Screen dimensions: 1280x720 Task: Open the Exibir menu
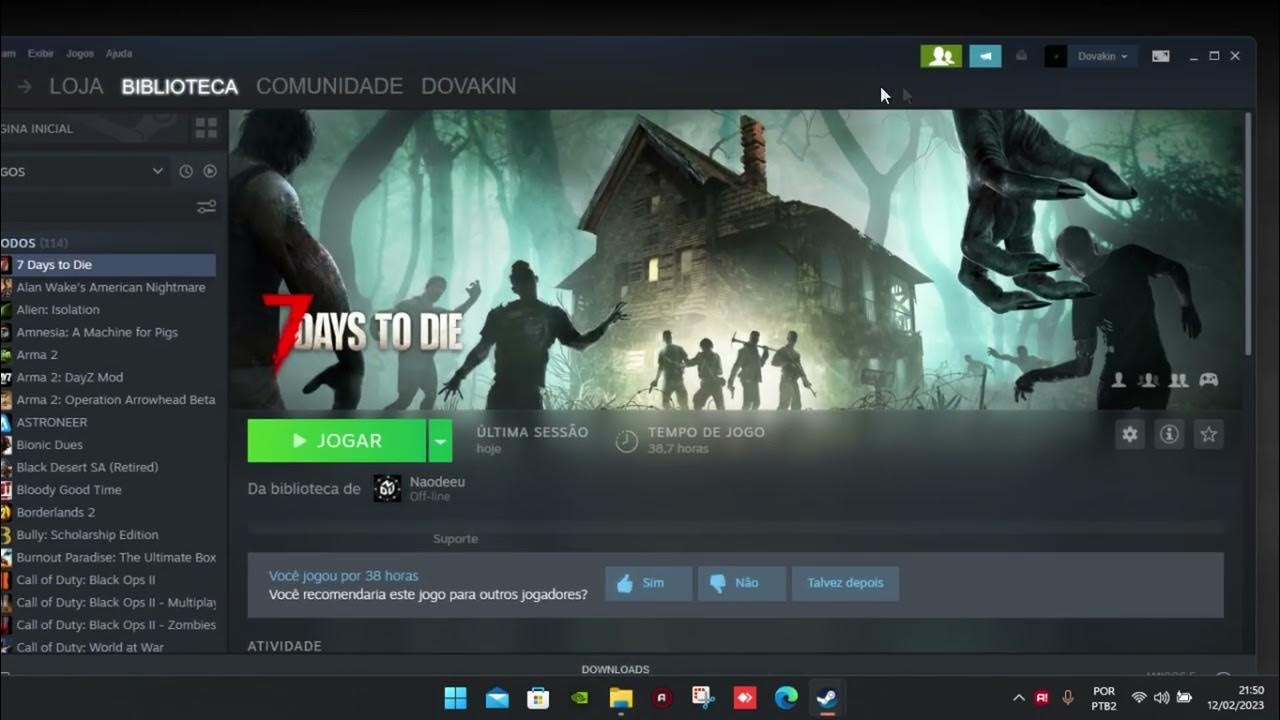[x=41, y=53]
